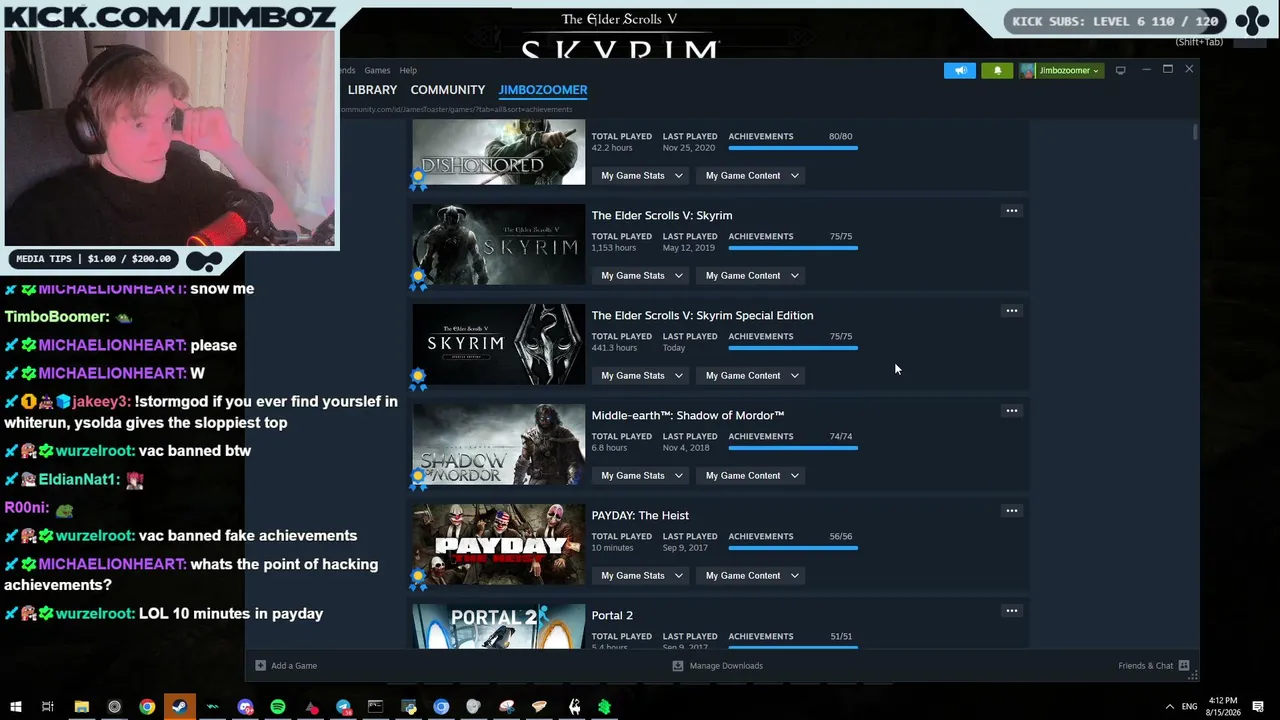Screen dimensions: 1280x720
Task: Click Dishonored 80/80 achievements progress bar
Action: coord(793,148)
